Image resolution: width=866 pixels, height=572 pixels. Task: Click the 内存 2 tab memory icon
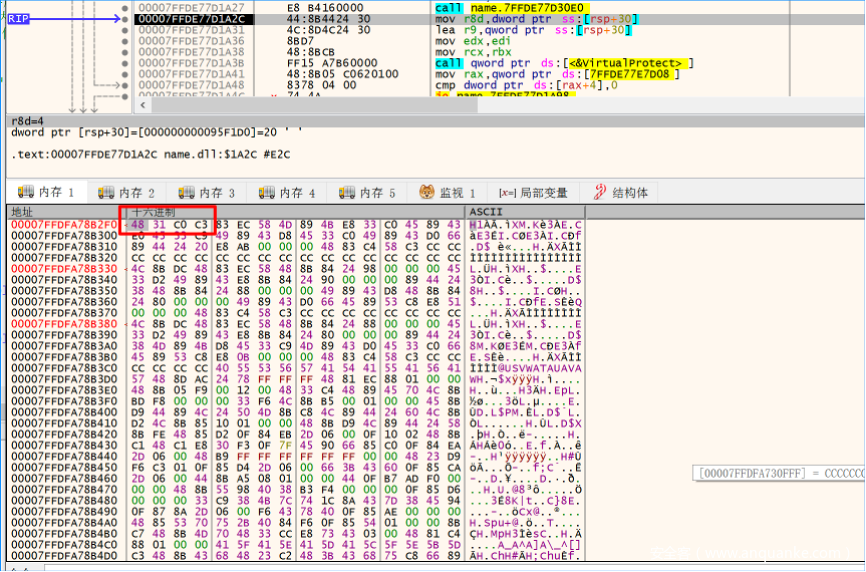(x=104, y=192)
